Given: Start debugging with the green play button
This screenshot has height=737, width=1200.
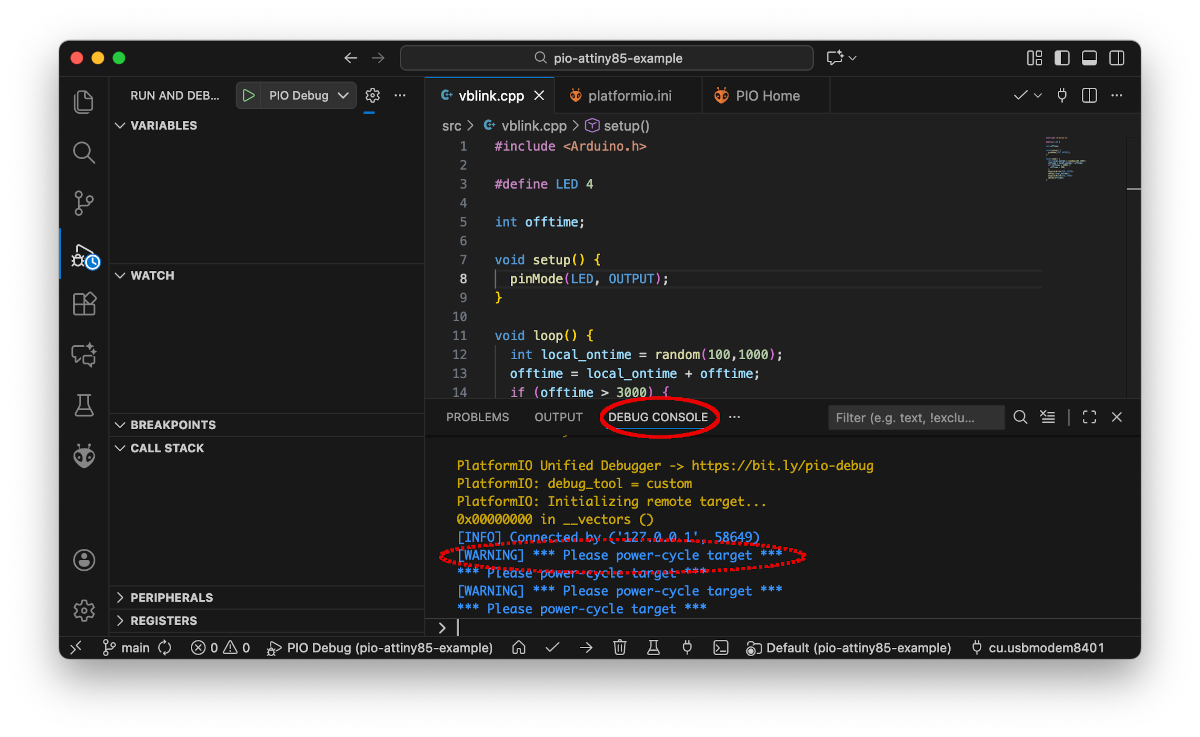Looking at the screenshot, I should click(248, 96).
